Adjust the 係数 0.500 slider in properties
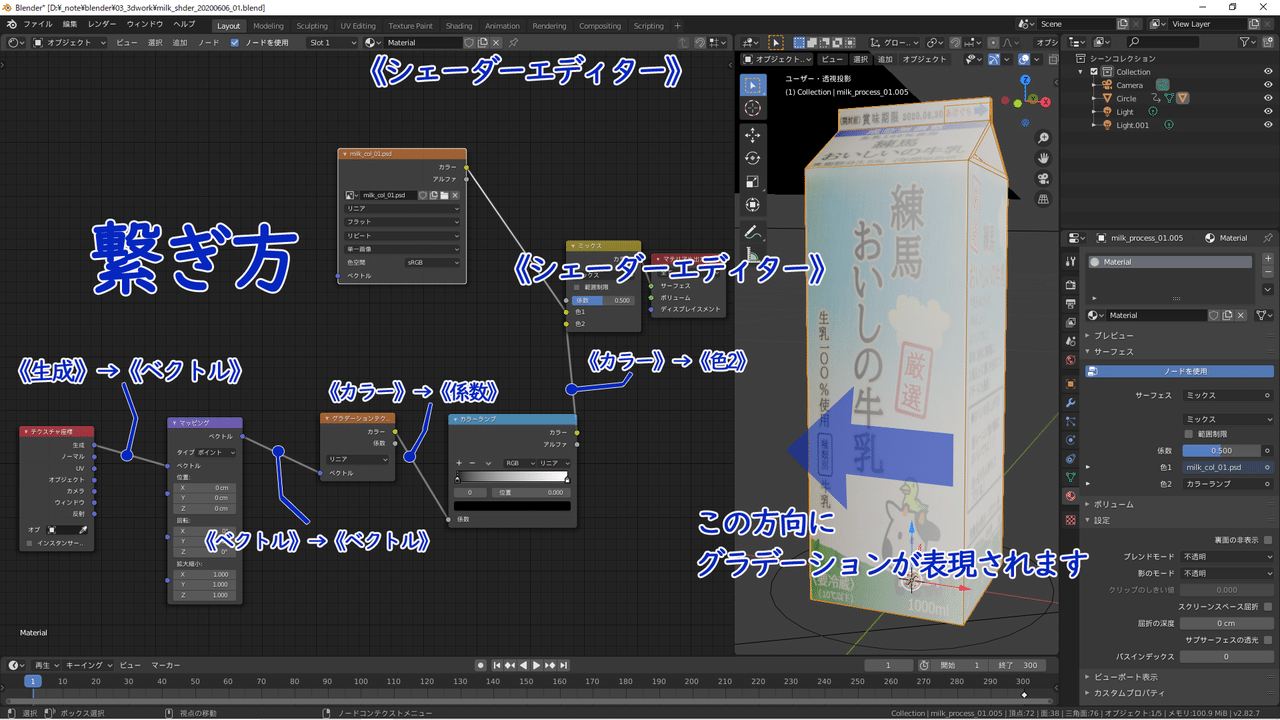 [1221, 451]
